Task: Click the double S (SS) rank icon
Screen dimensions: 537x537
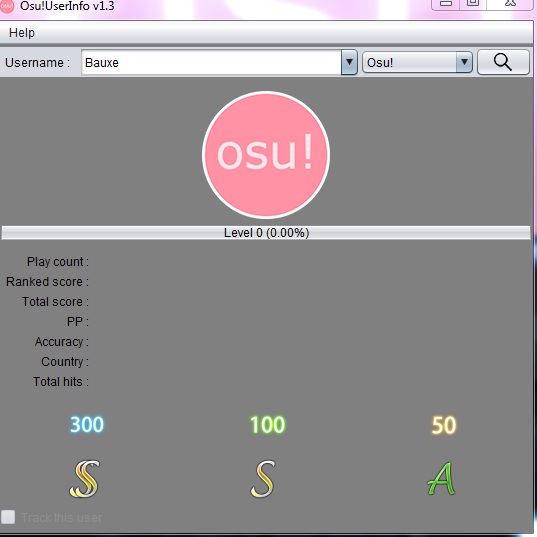Action: (85, 478)
